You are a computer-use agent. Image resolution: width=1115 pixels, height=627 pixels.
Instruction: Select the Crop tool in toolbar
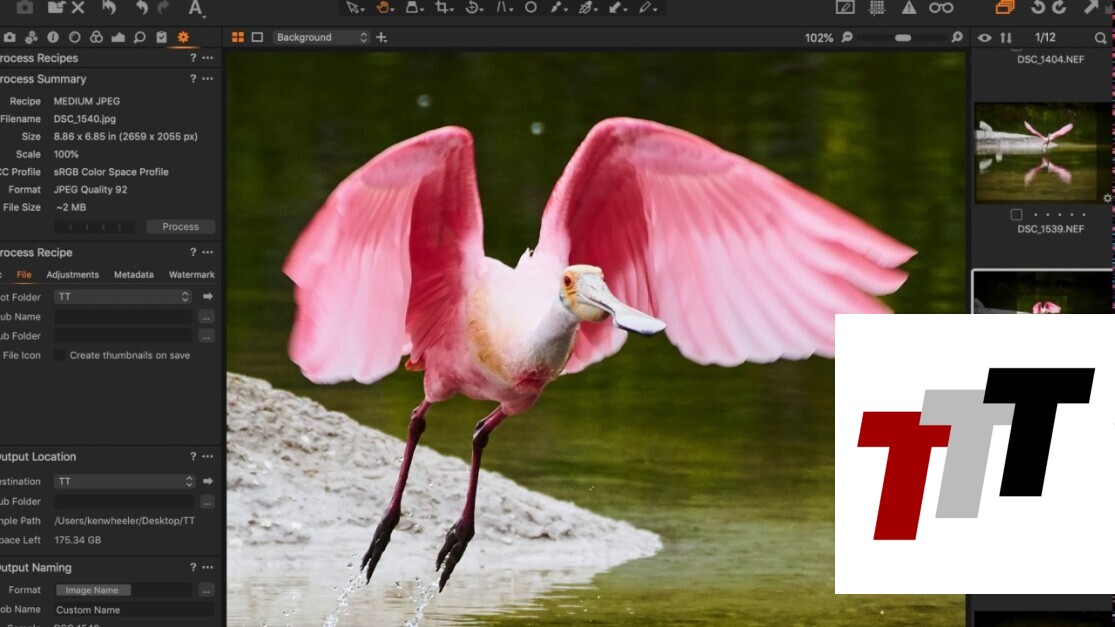tap(442, 8)
